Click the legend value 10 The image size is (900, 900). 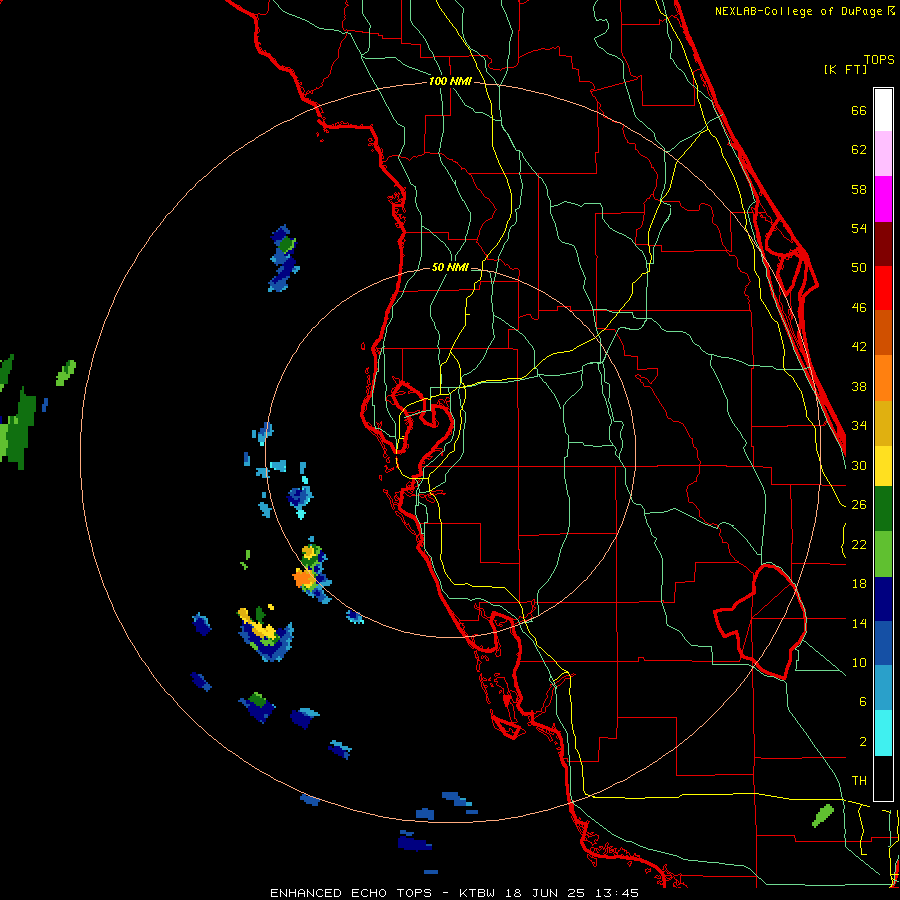[x=859, y=662]
